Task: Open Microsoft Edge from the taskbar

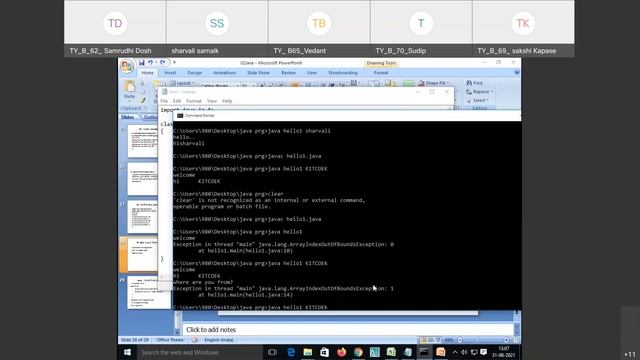Action: (291, 352)
